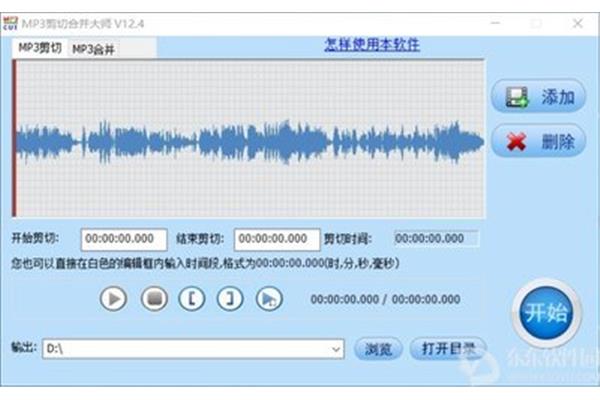
Task: Click the red playhead marker on waveform
Action: point(14,139)
